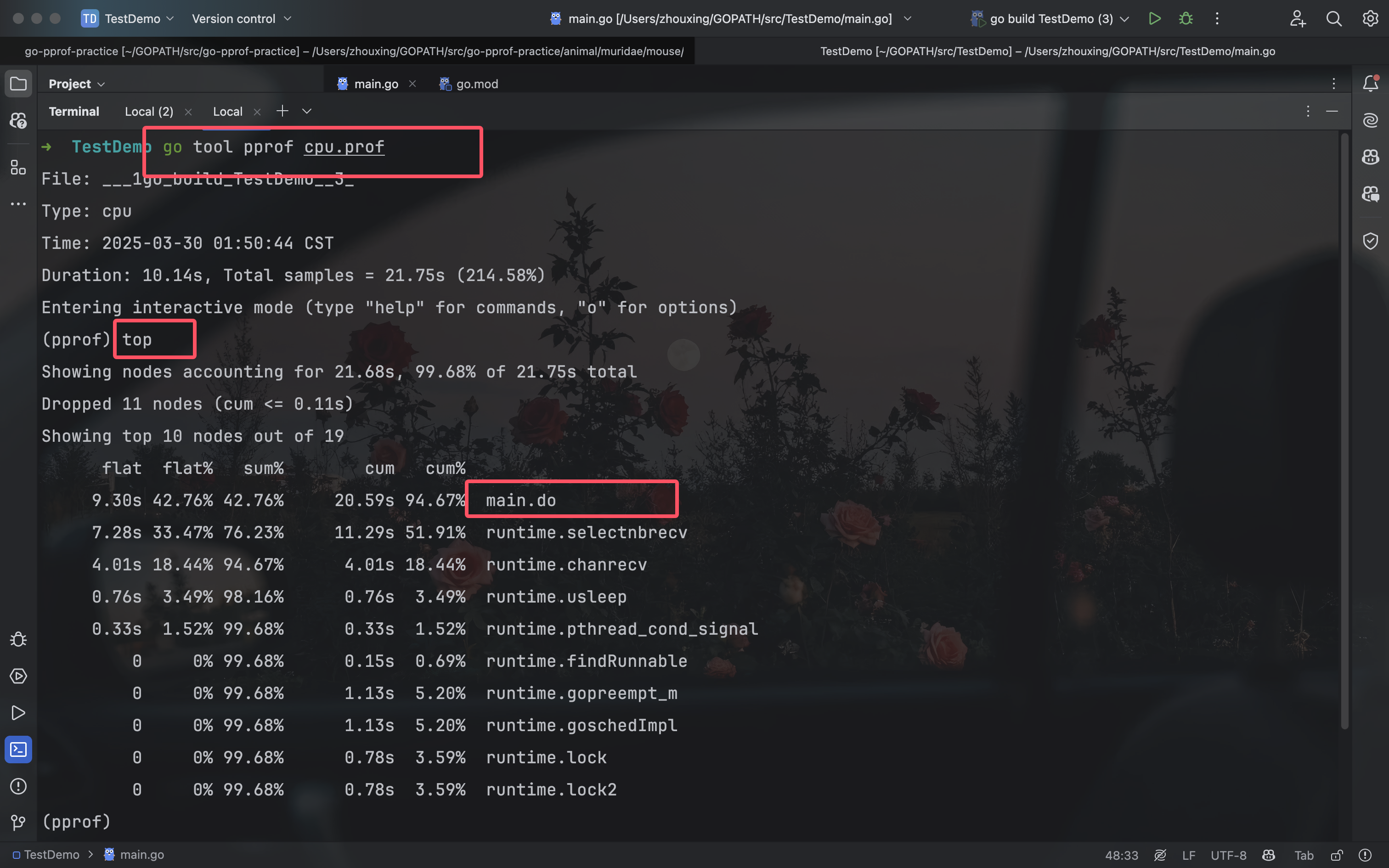Open the Services tool window
The image size is (1389, 868).
pyautogui.click(x=18, y=676)
